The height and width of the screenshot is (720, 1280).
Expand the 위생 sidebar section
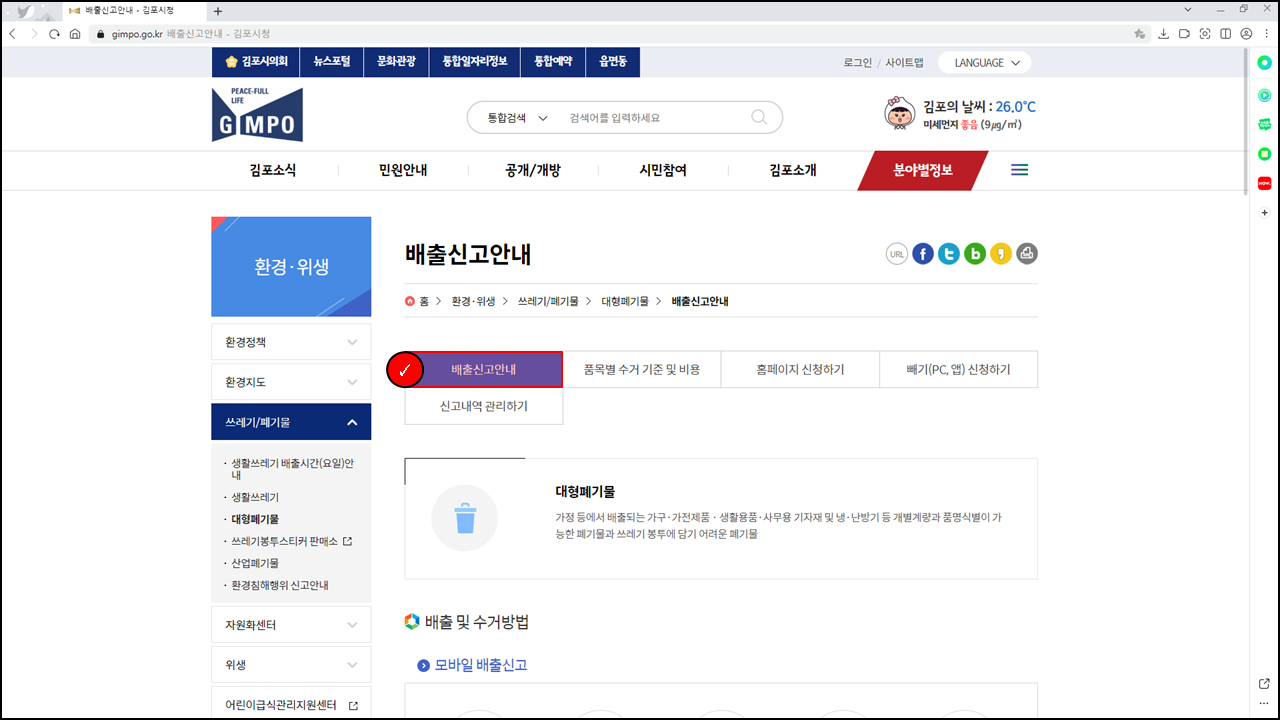291,665
